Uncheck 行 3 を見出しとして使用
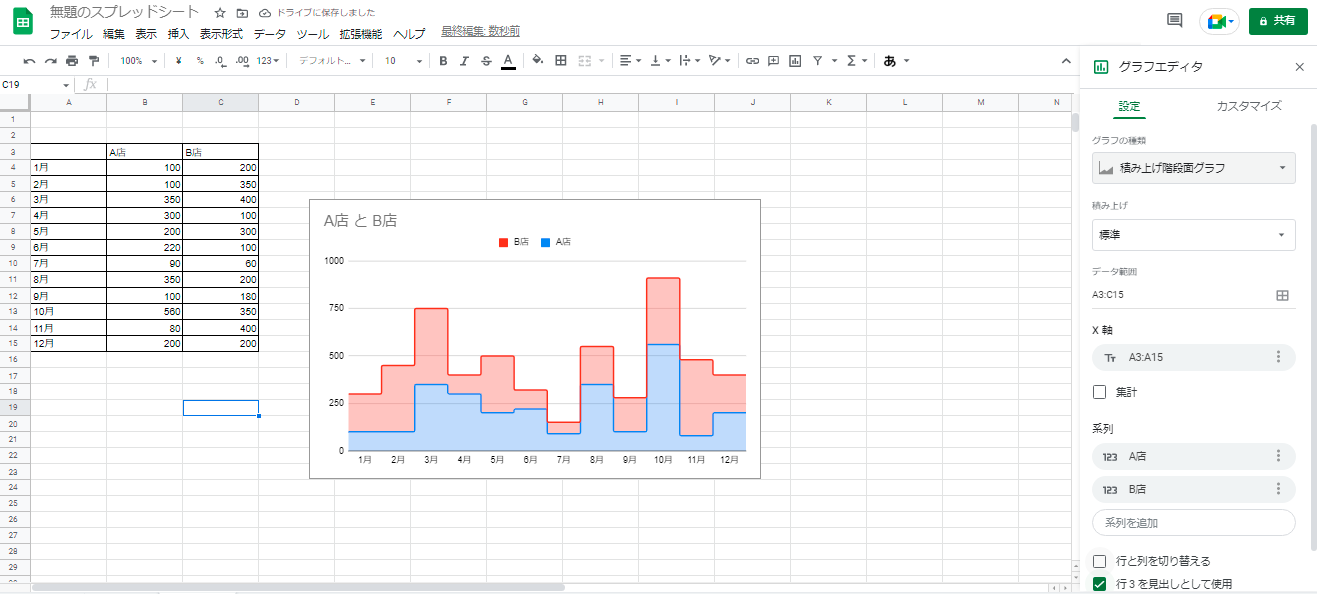Screen dimensions: 1317x594 [1100, 584]
